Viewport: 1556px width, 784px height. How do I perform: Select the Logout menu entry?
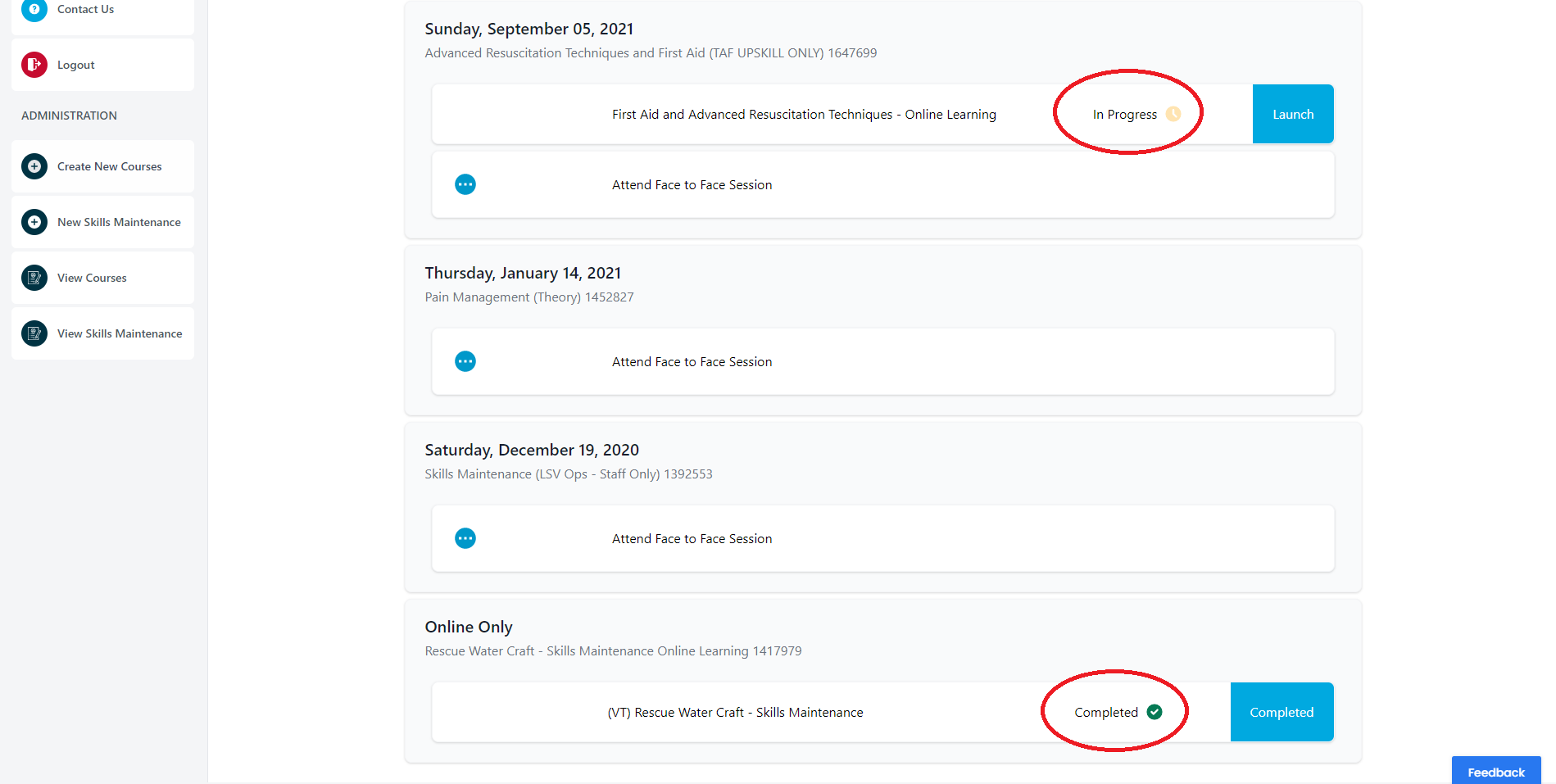click(102, 65)
